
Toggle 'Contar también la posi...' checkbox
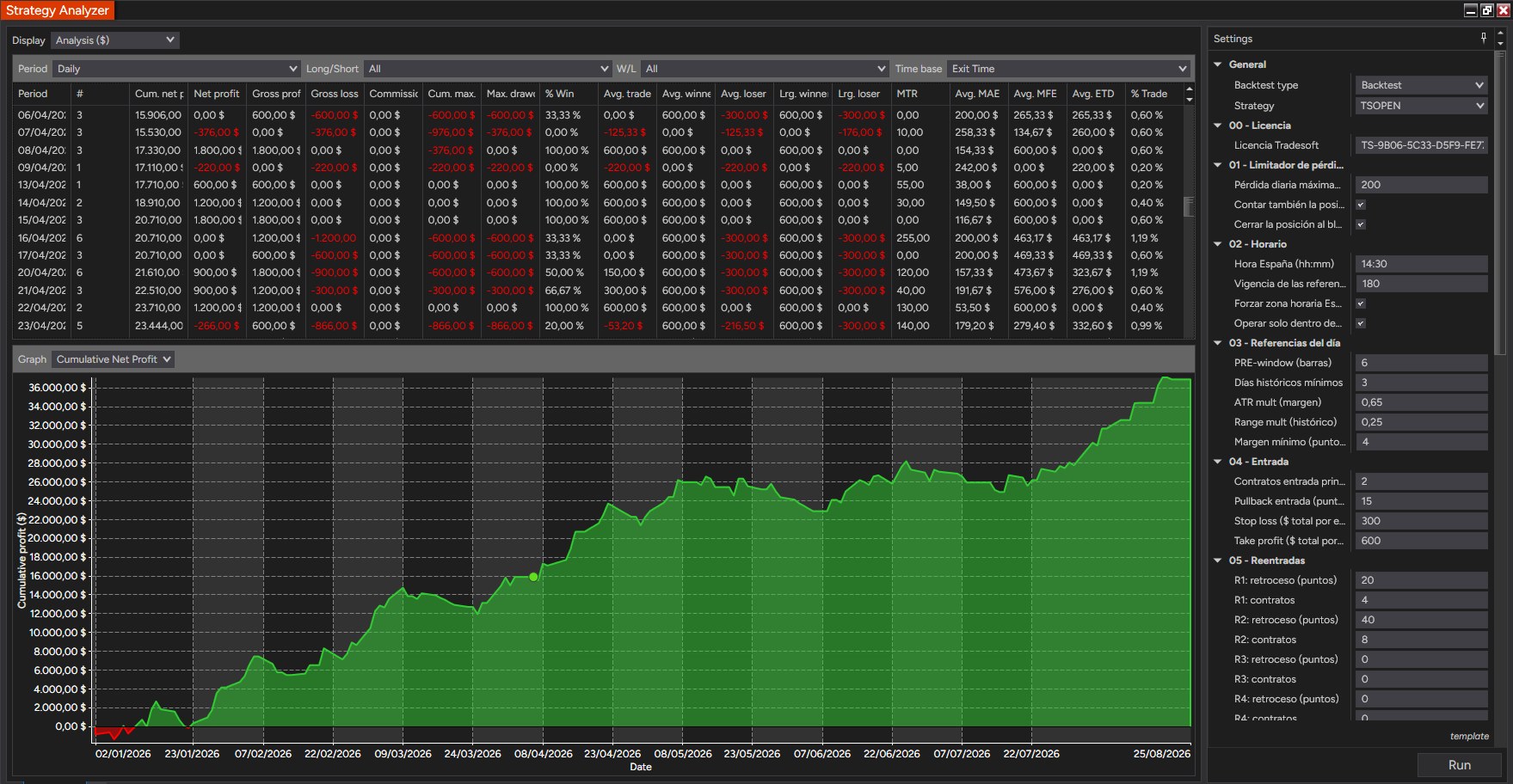point(1361,205)
